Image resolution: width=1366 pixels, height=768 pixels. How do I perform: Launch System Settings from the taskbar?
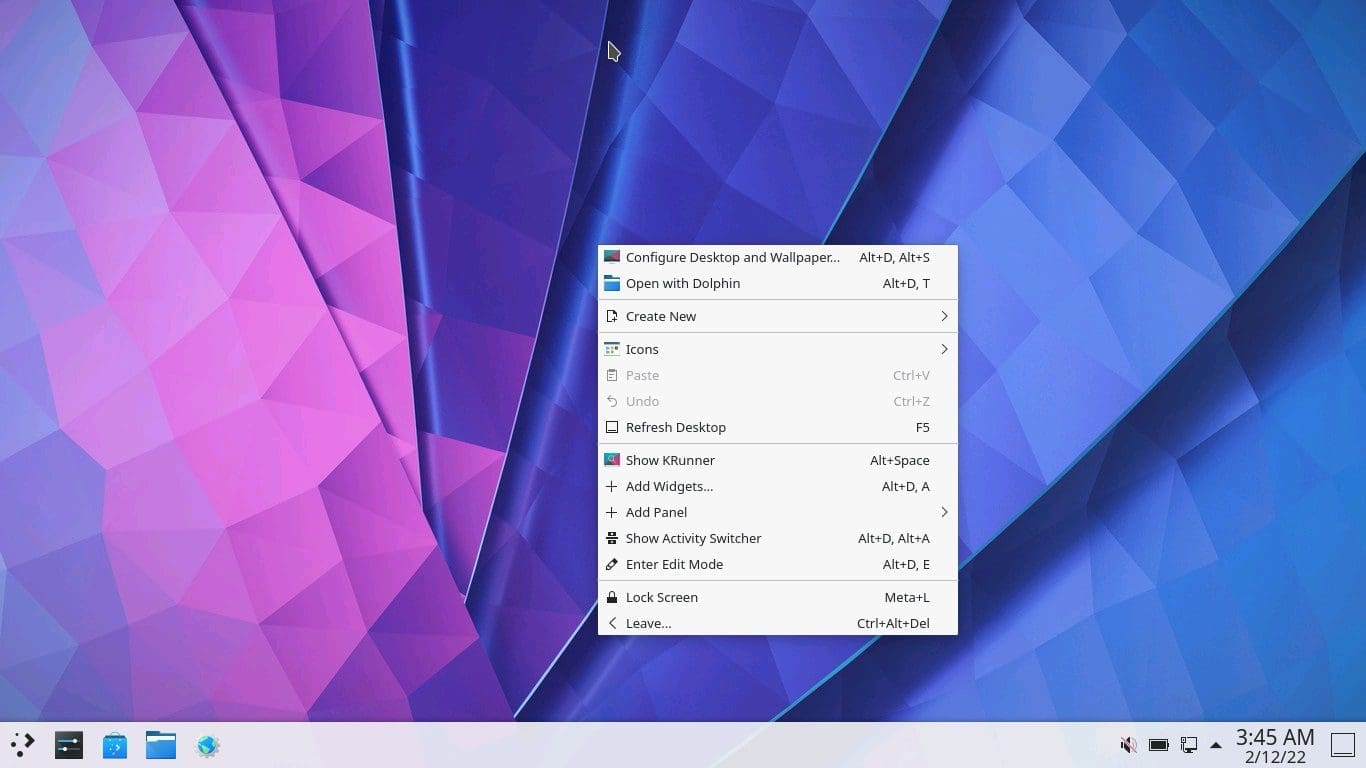pyautogui.click(x=69, y=745)
